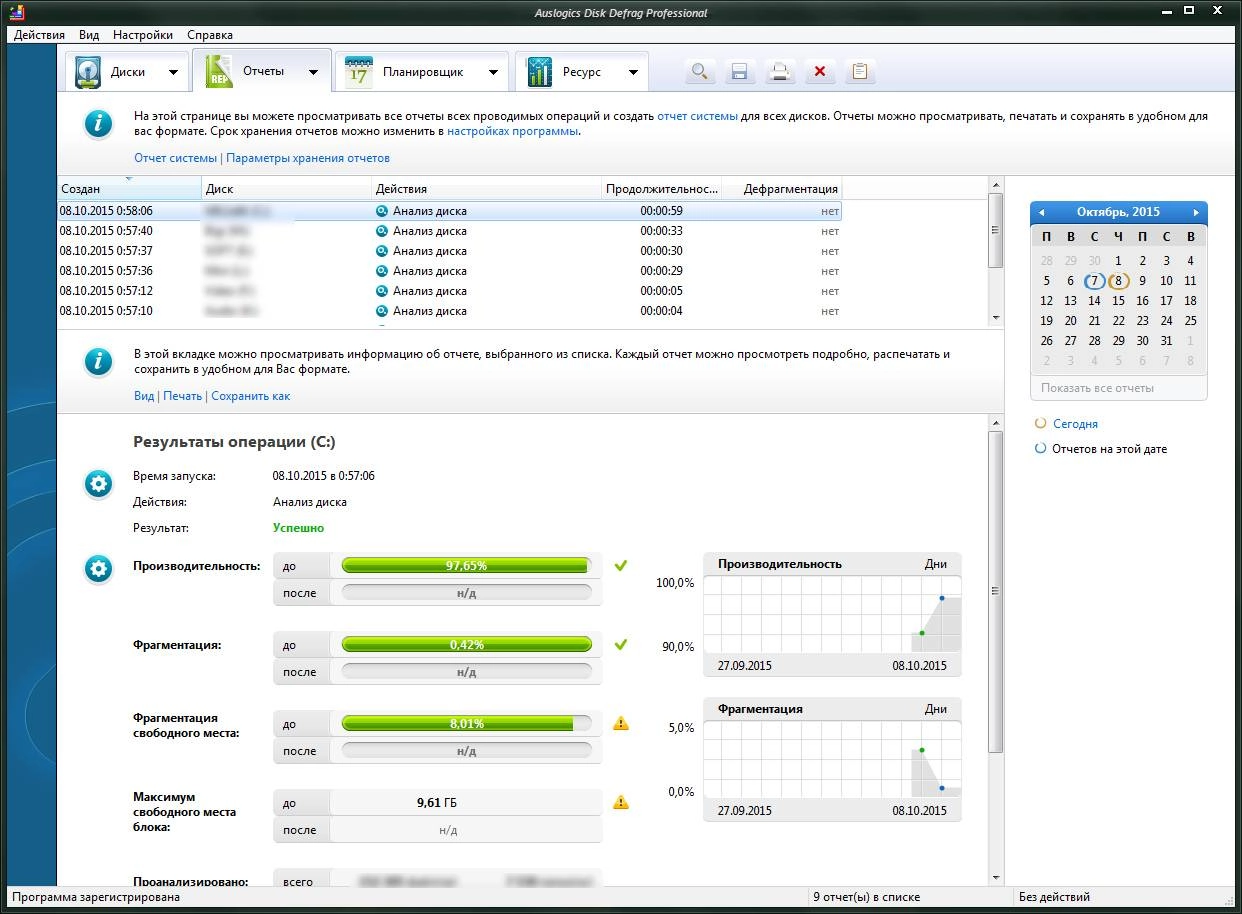Open the Настройки menu
The width and height of the screenshot is (1242, 914).
point(143,34)
